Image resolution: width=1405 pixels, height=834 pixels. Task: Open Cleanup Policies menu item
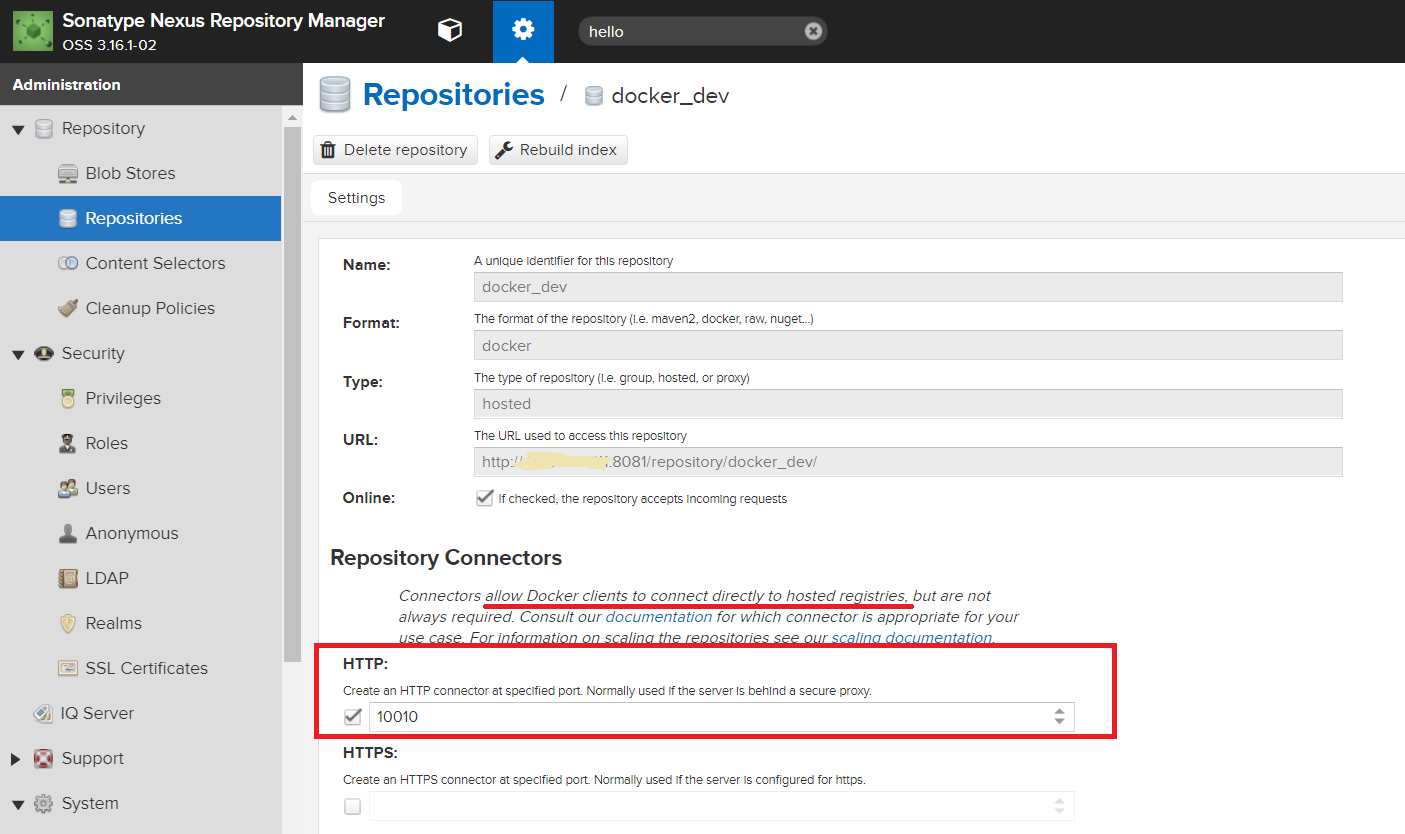pyautogui.click(x=150, y=308)
